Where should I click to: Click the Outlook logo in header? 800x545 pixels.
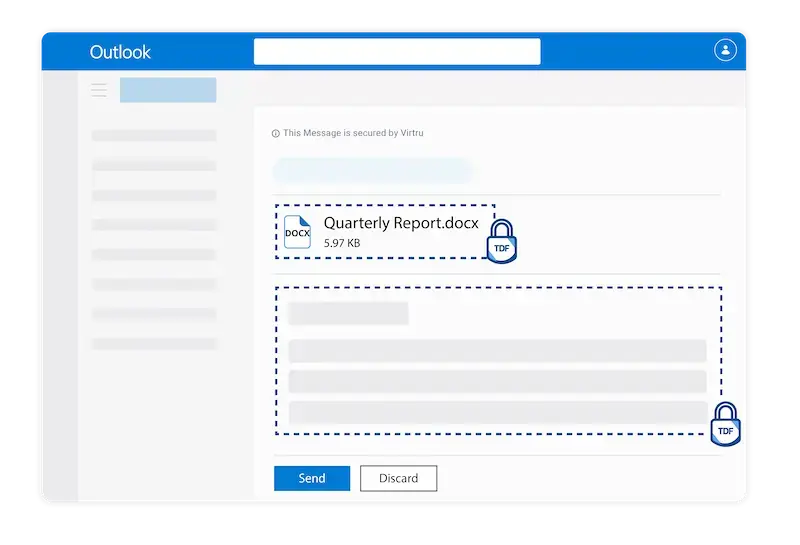(120, 52)
